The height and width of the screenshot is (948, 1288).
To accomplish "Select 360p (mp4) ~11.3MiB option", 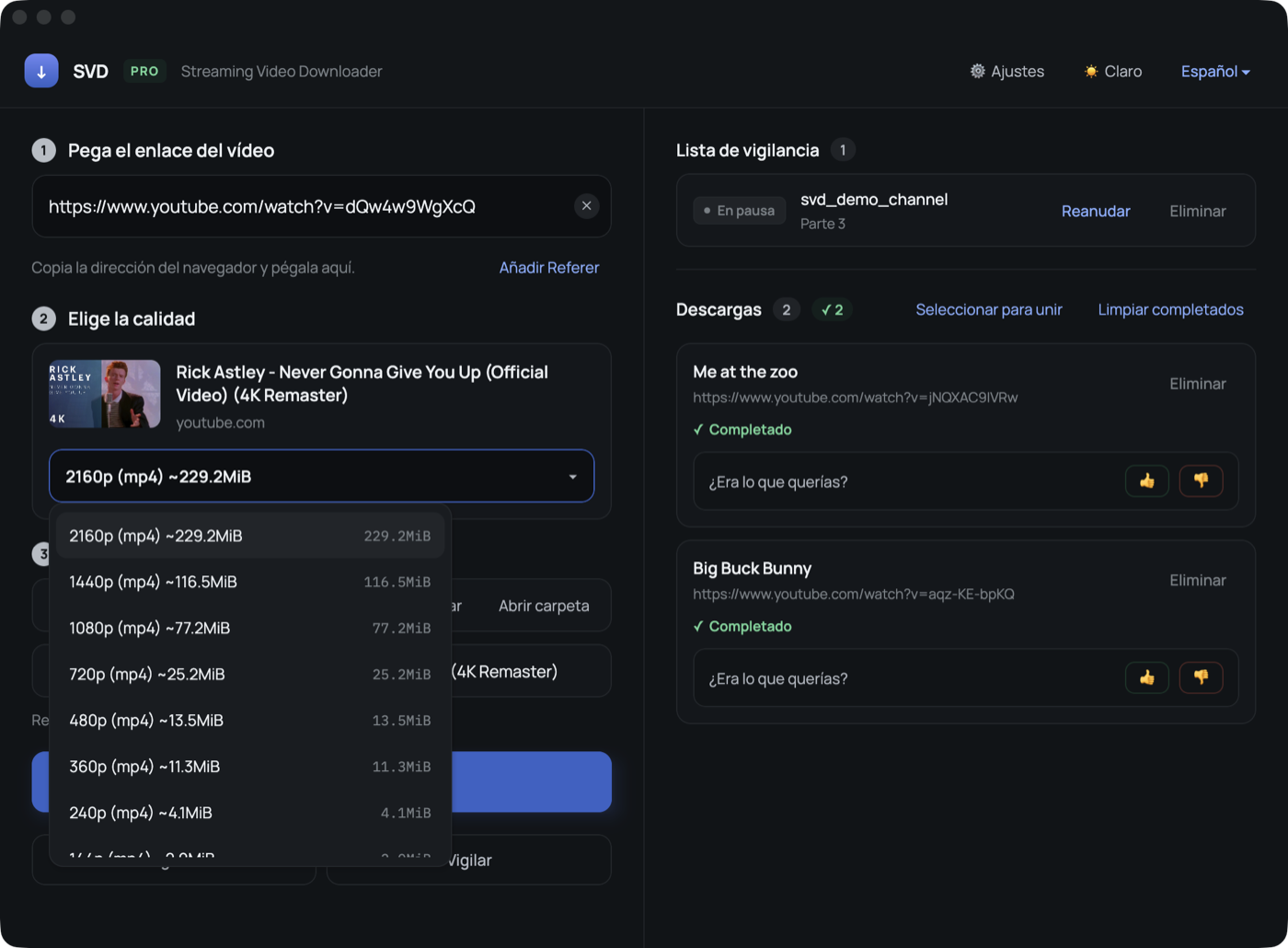I will coord(250,766).
